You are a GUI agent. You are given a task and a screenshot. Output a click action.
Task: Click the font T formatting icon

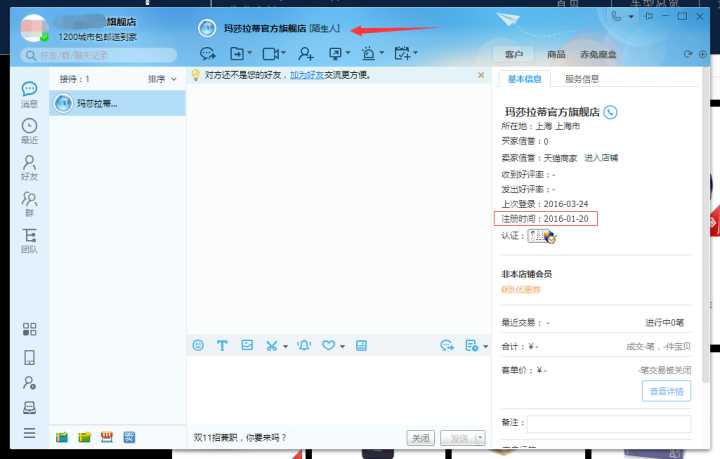click(x=222, y=346)
